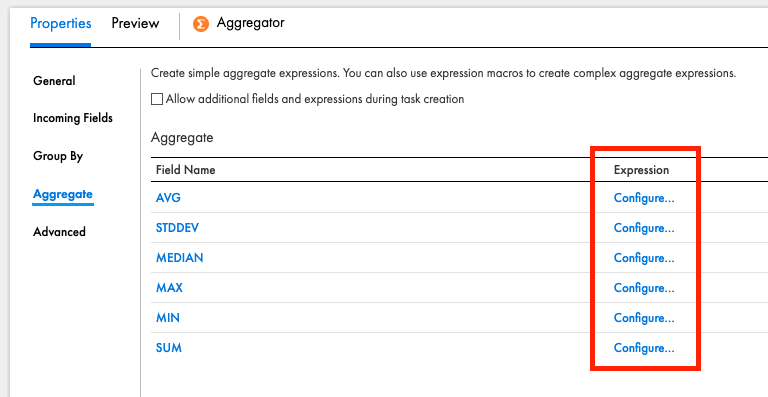Click the MIN field link
This screenshot has height=397, width=768.
168,318
